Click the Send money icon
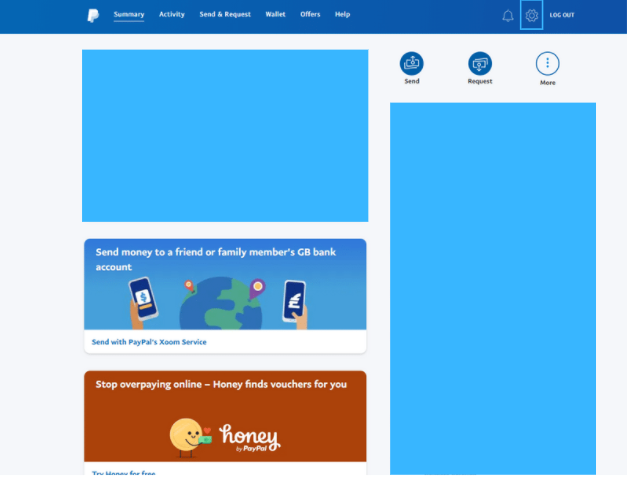 [x=412, y=63]
